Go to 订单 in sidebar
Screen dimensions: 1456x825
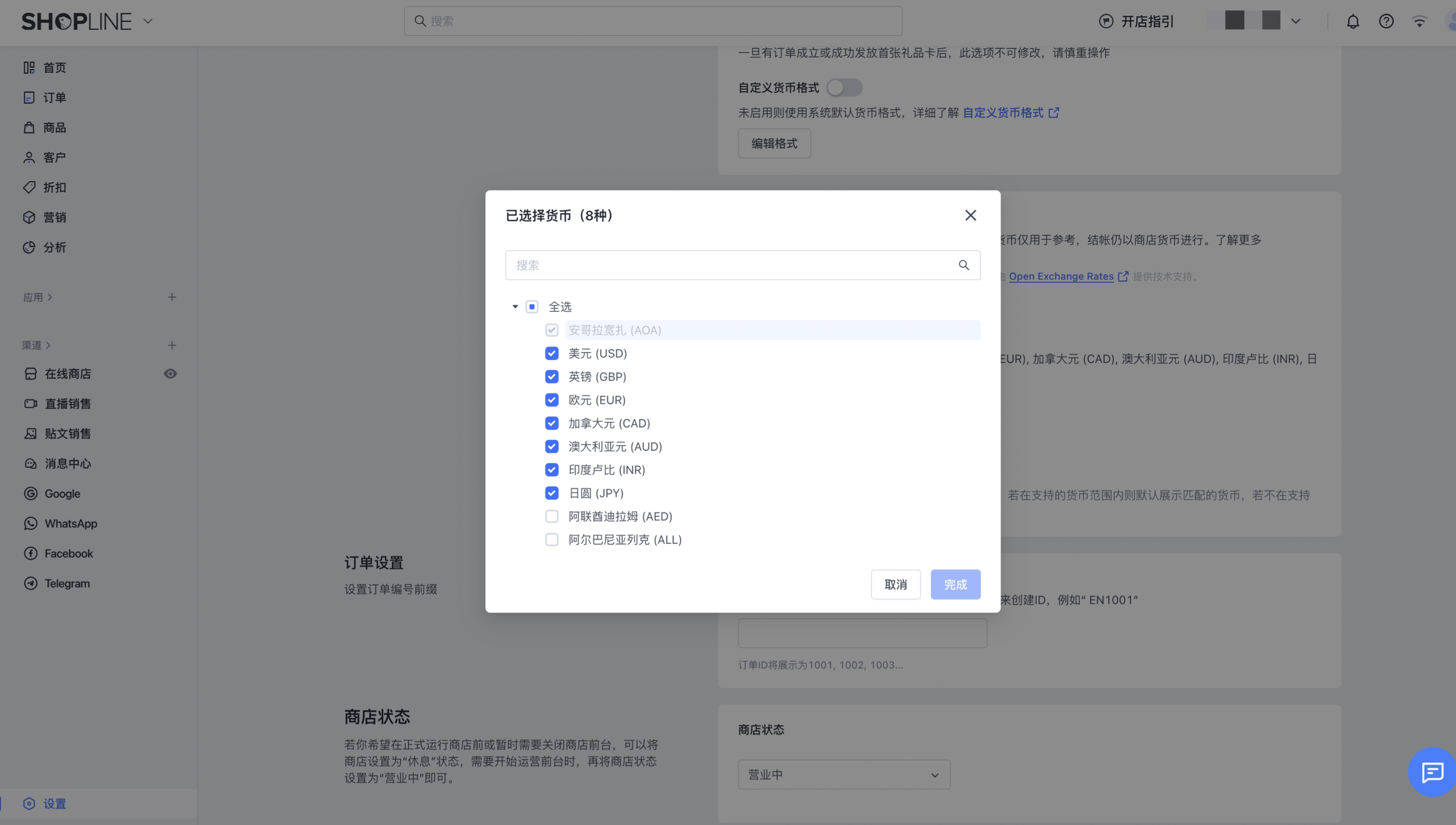(55, 97)
